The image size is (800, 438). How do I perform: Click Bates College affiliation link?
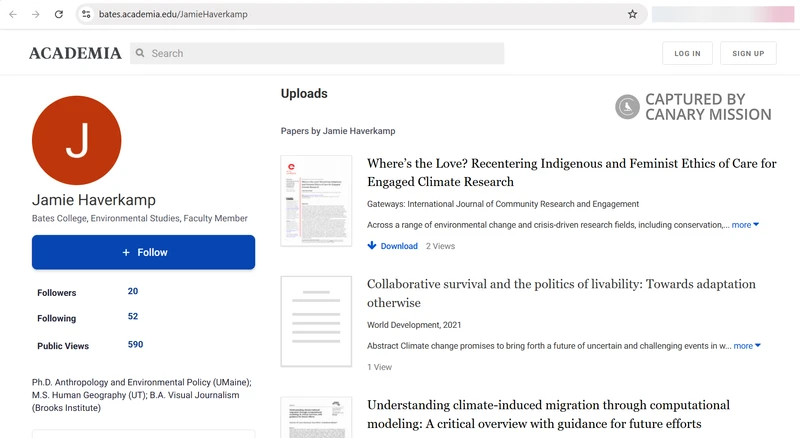click(x=59, y=218)
